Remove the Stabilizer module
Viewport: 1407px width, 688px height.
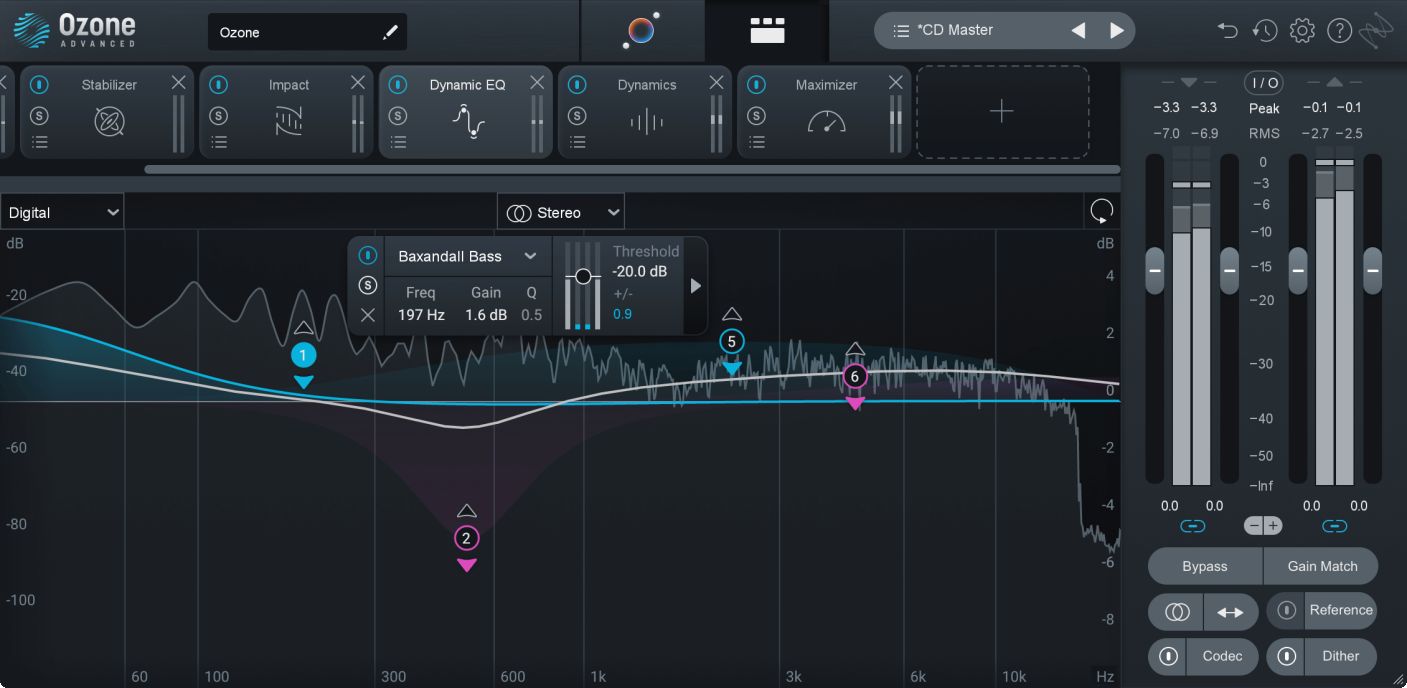178,83
